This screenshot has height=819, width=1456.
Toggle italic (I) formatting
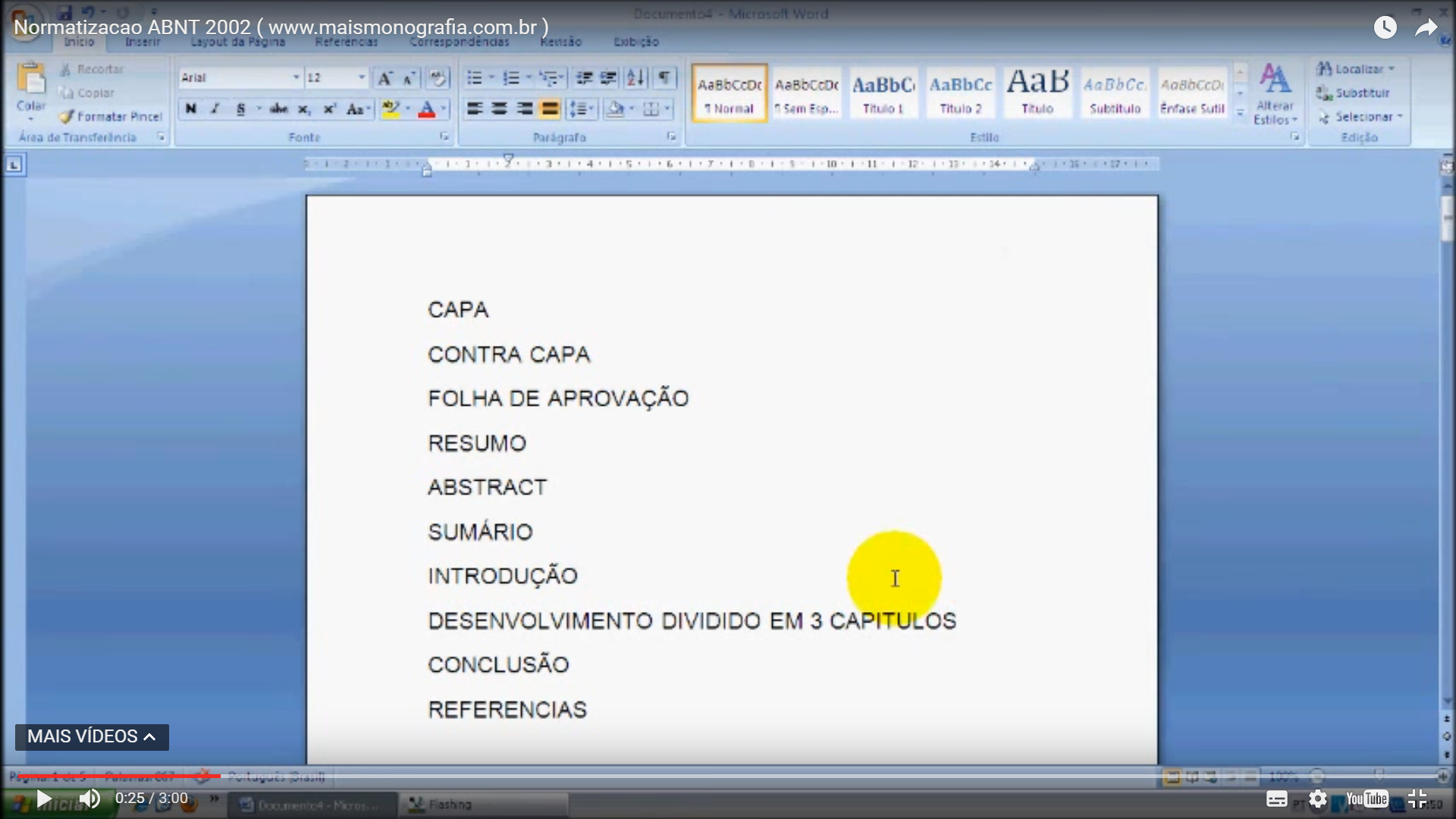(x=215, y=109)
